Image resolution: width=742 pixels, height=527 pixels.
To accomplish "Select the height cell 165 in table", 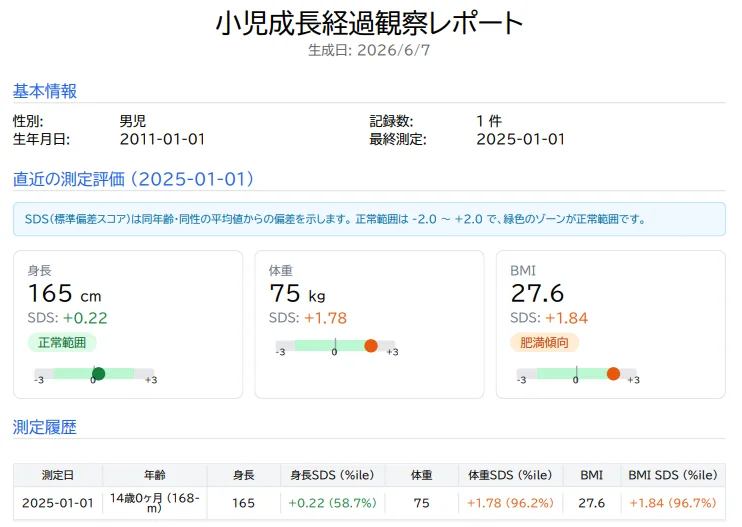I will click(x=244, y=503).
